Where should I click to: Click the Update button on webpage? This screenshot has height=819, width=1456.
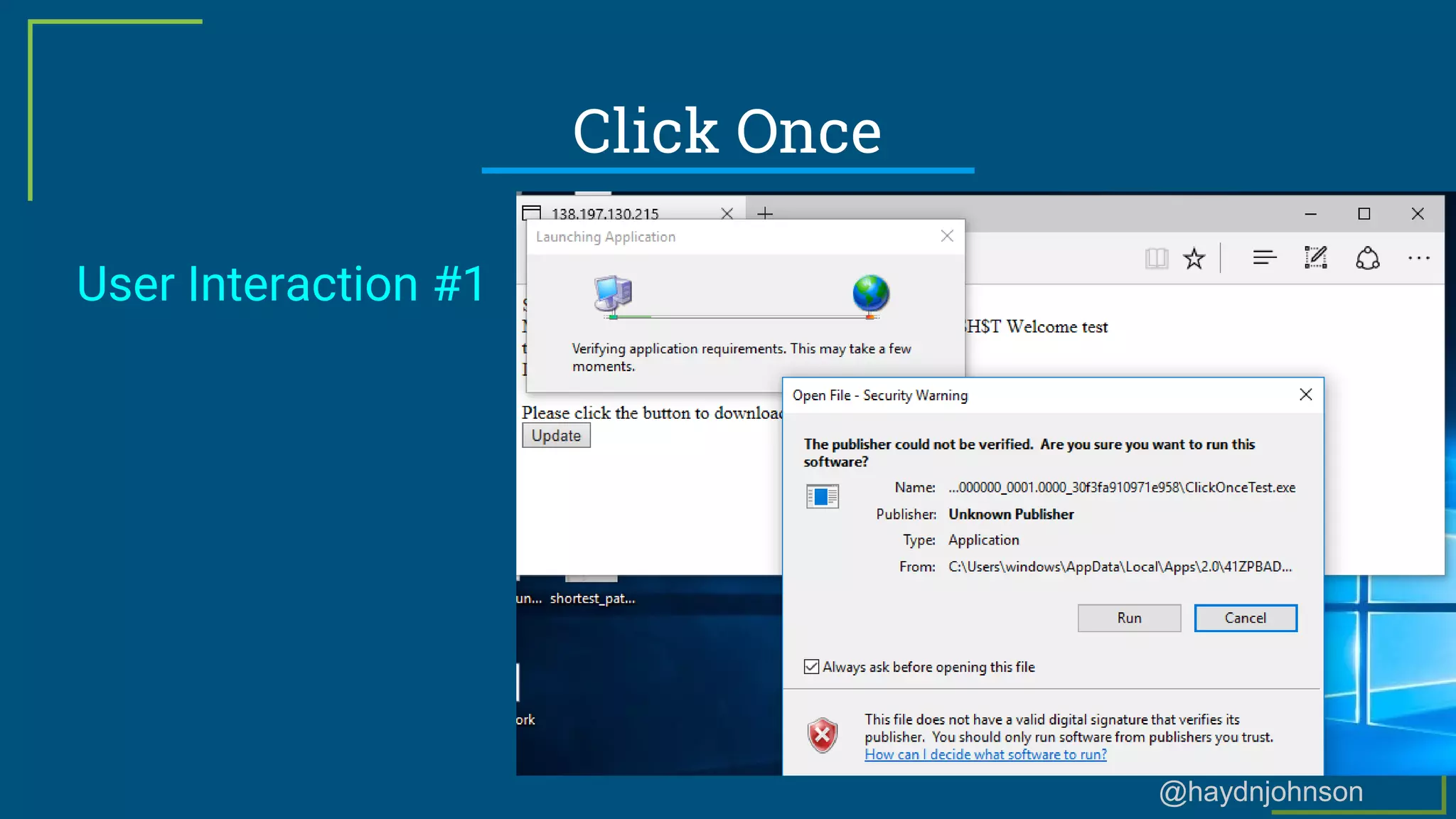[556, 436]
